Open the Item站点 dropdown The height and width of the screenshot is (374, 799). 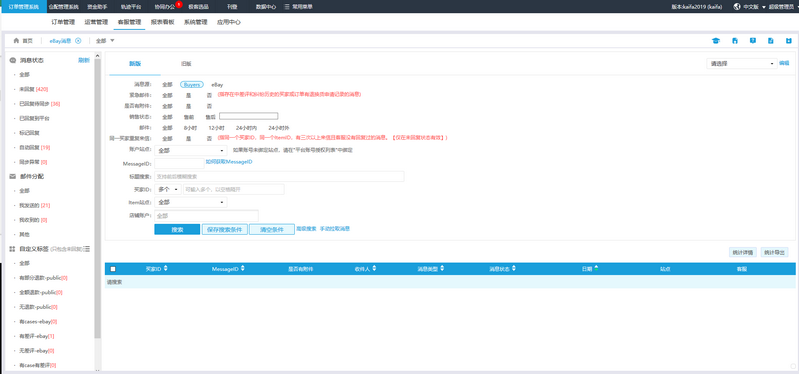191,202
